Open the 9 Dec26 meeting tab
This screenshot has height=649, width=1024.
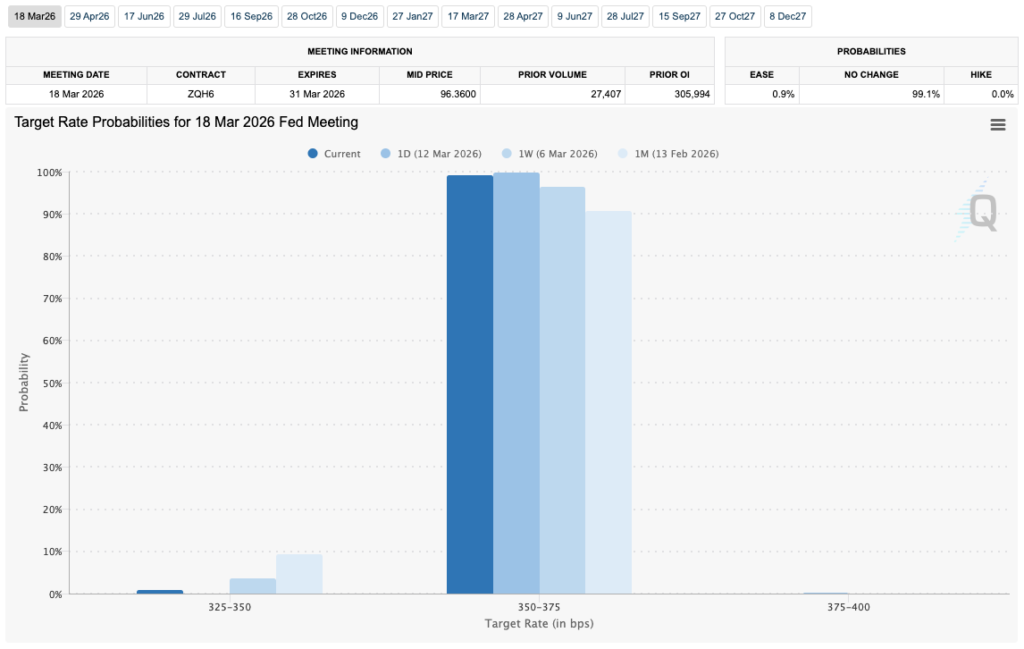tap(359, 16)
